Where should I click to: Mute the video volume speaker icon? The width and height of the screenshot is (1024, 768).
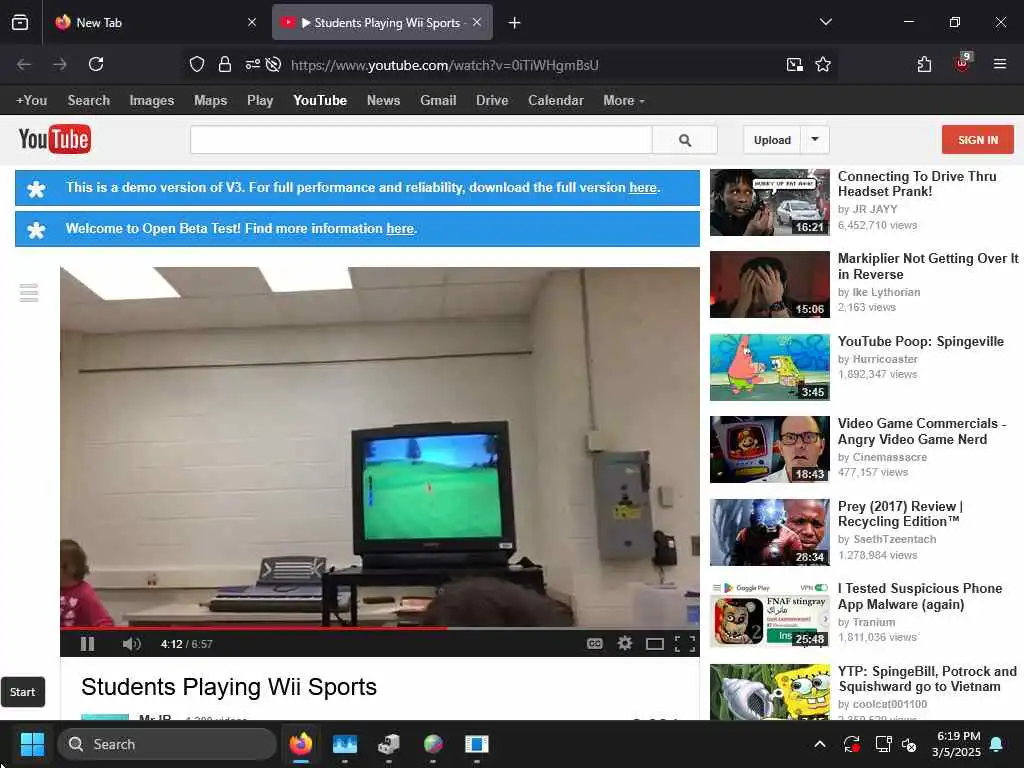[x=131, y=644]
